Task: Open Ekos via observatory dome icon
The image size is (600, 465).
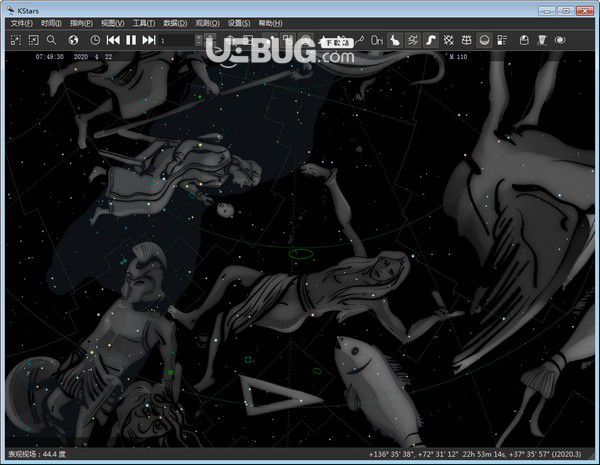Action: click(524, 40)
